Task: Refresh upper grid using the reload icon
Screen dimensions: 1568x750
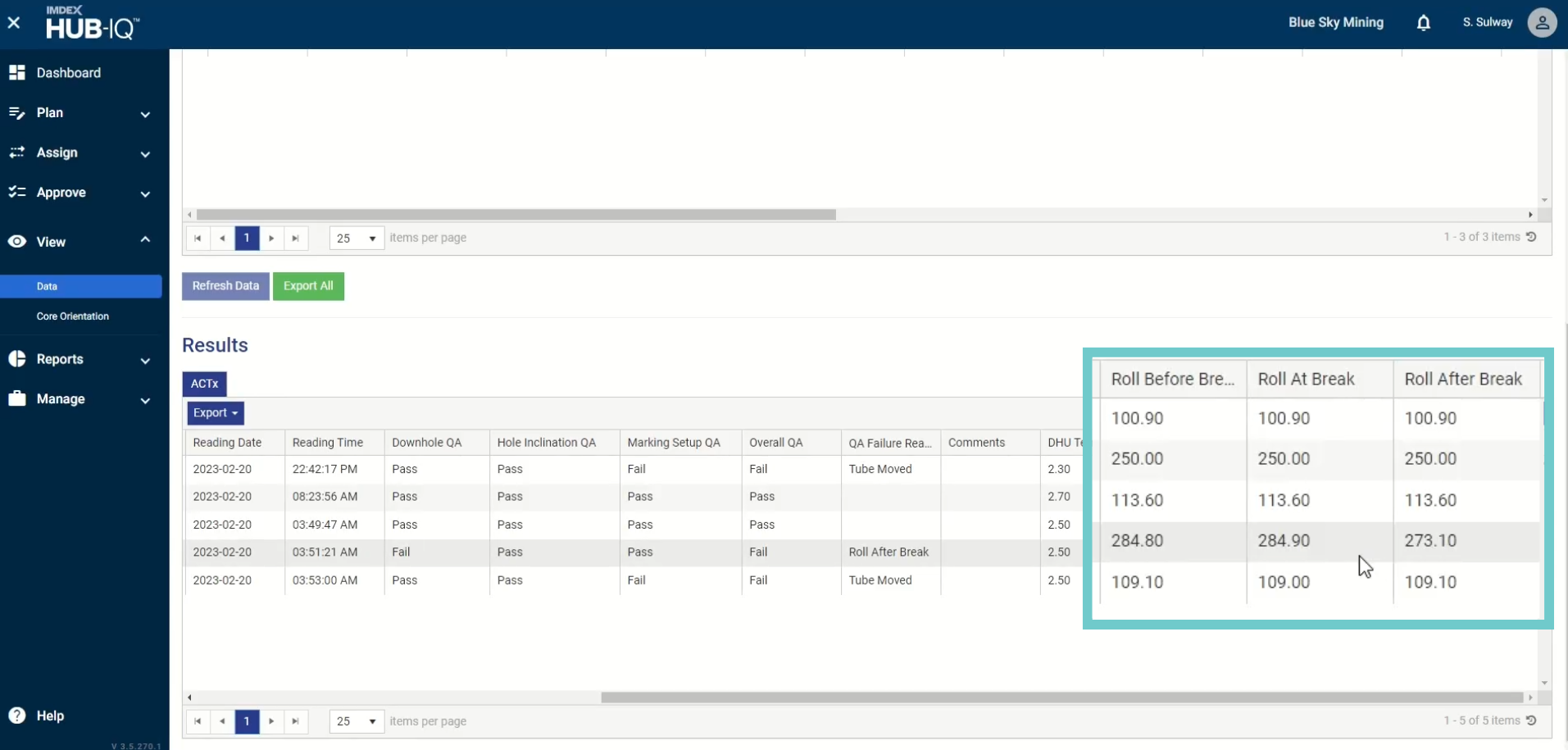Action: pyautogui.click(x=1531, y=237)
